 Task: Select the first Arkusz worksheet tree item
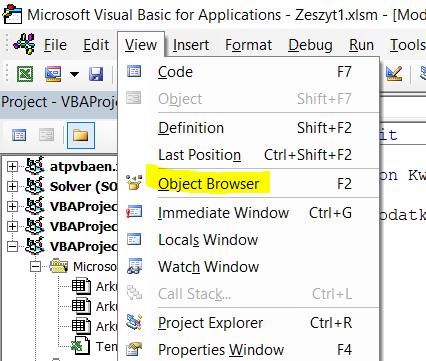point(94,286)
